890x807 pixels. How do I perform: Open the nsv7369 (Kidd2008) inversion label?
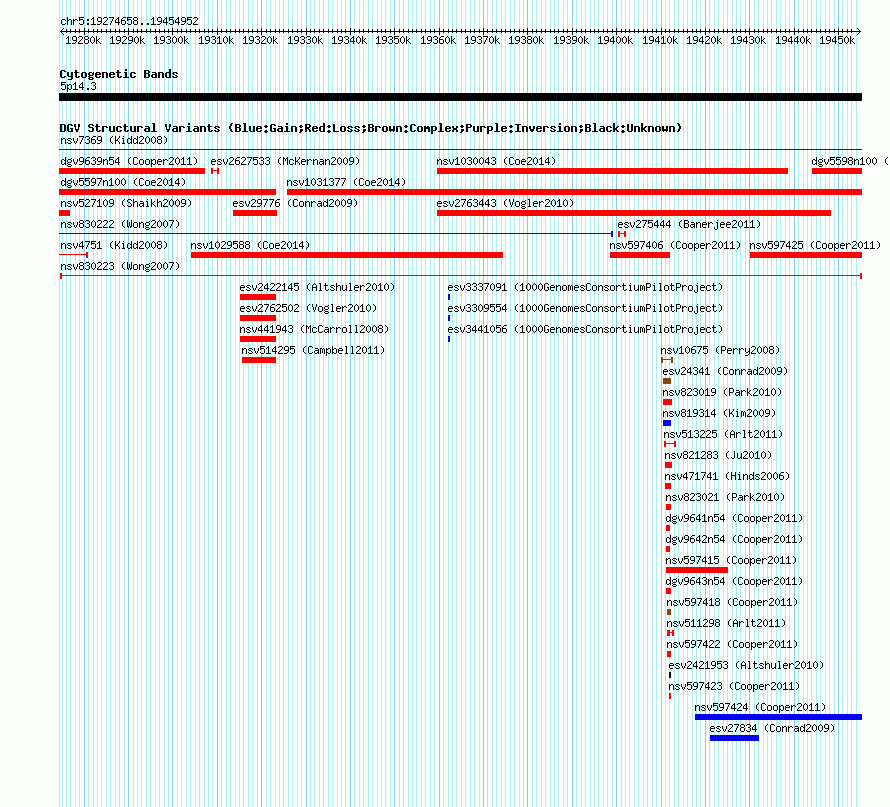click(x=114, y=140)
